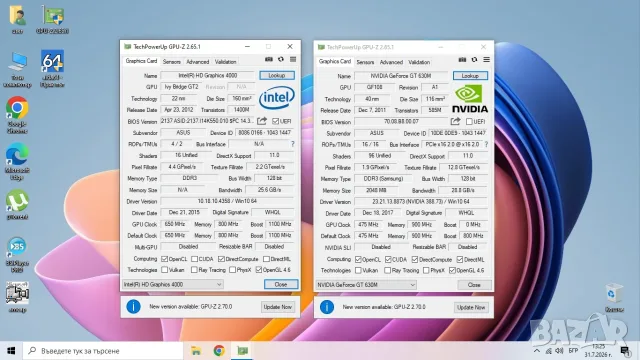The image size is (640, 360).
Task: Open hamburger menu in Intel GPU-Z window
Action: click(x=293, y=59)
